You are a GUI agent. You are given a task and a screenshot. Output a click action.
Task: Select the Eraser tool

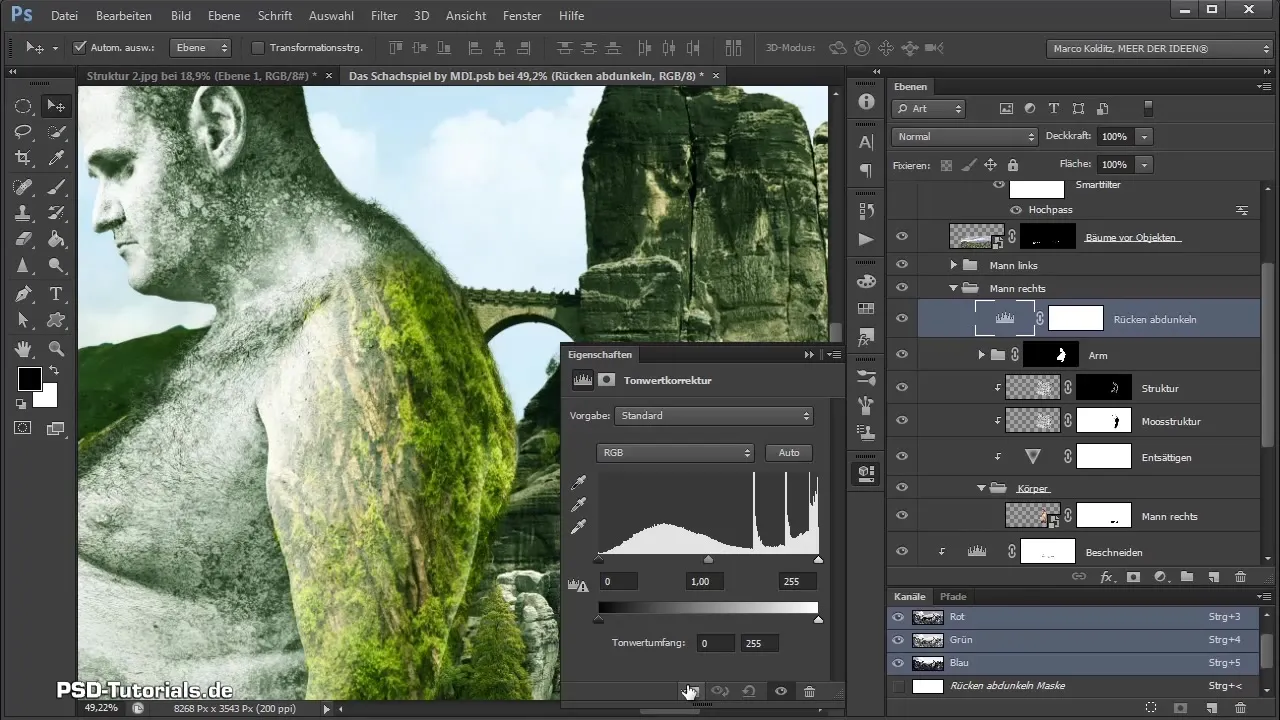pos(22,239)
